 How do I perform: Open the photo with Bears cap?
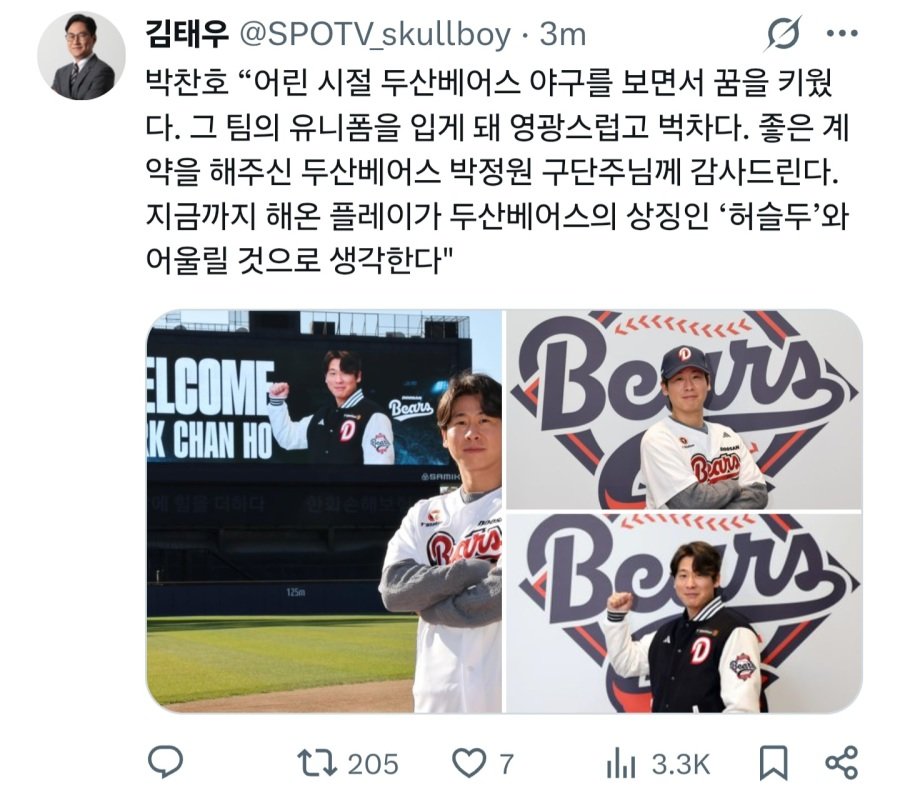point(684,409)
